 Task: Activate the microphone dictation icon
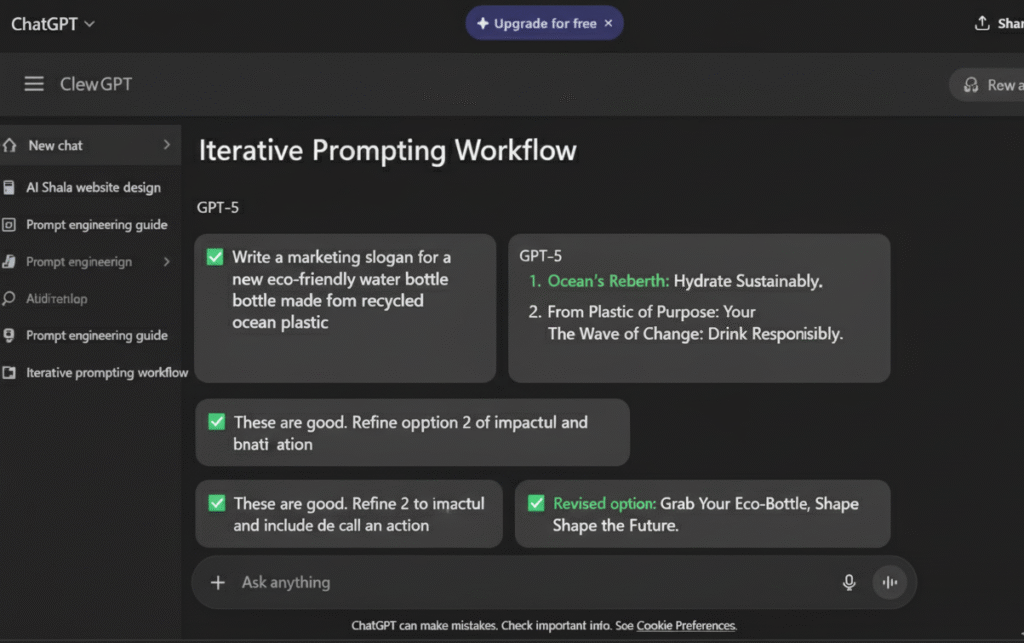(x=849, y=582)
